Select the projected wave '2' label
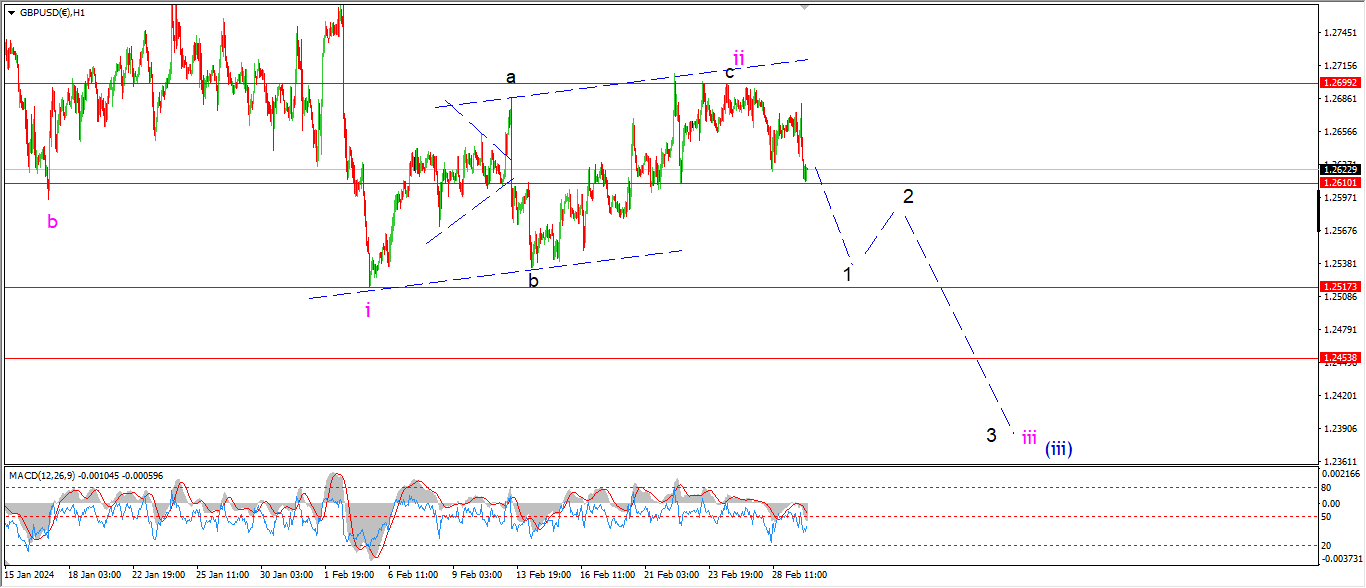Image resolution: width=1366 pixels, height=588 pixels. point(907,196)
